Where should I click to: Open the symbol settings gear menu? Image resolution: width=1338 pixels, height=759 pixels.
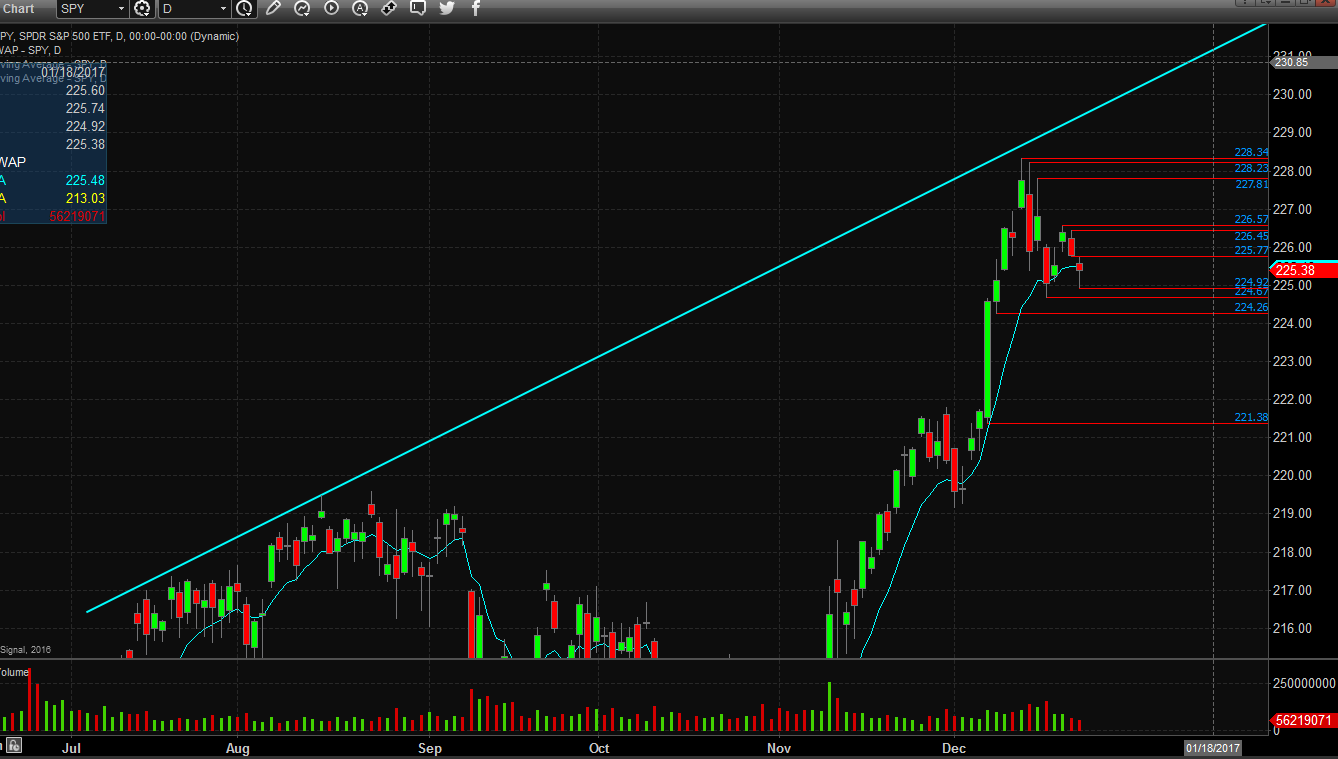pyautogui.click(x=142, y=9)
